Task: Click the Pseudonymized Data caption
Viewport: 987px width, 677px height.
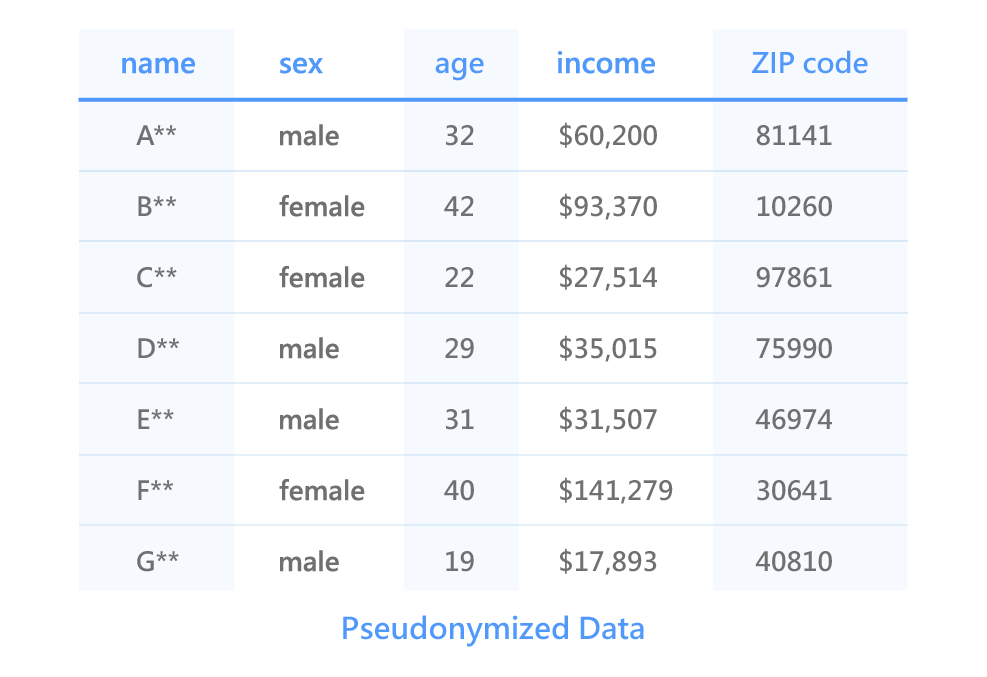Action: [x=493, y=629]
